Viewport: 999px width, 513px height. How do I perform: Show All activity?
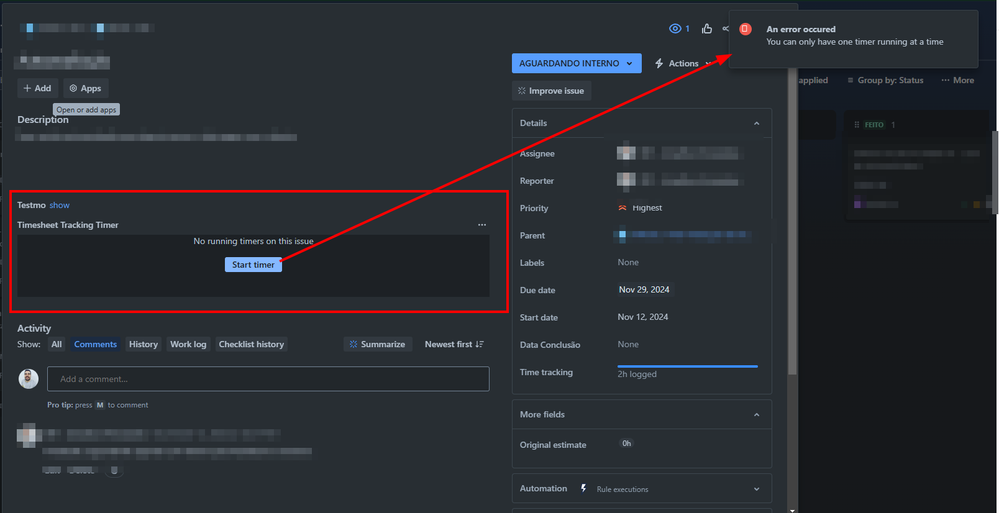(x=57, y=344)
